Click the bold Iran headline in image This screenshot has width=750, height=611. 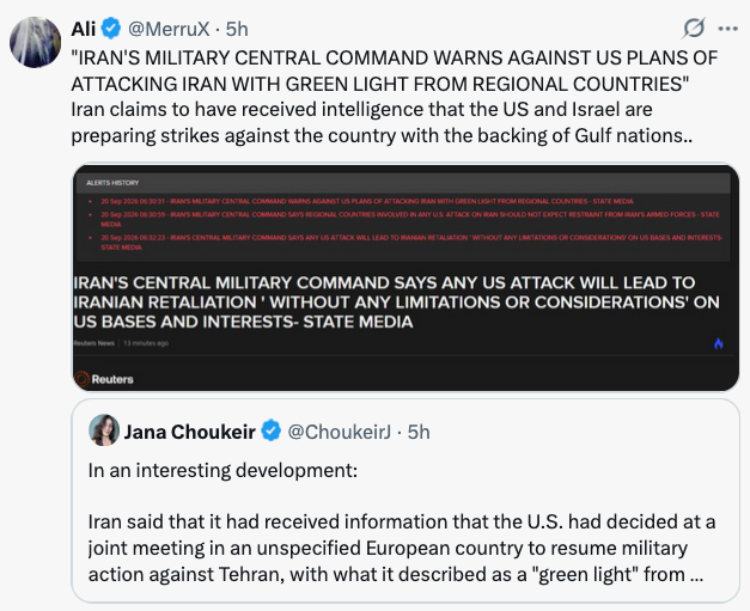(x=397, y=302)
